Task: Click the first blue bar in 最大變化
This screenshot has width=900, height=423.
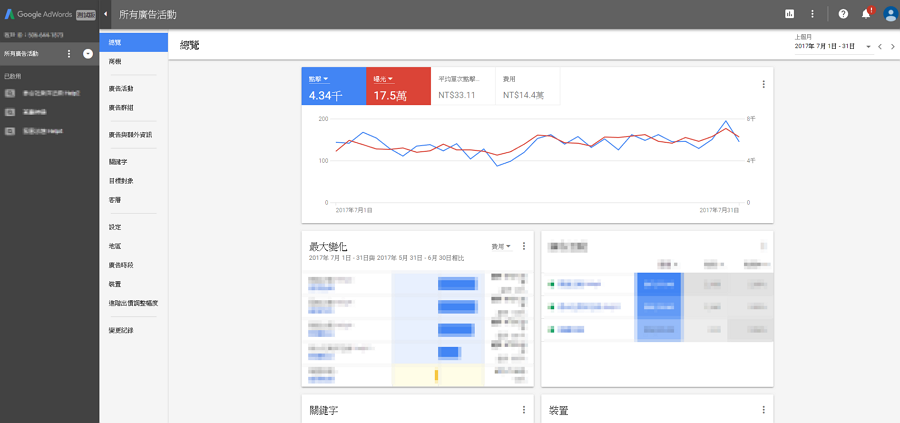Action: 457,284
